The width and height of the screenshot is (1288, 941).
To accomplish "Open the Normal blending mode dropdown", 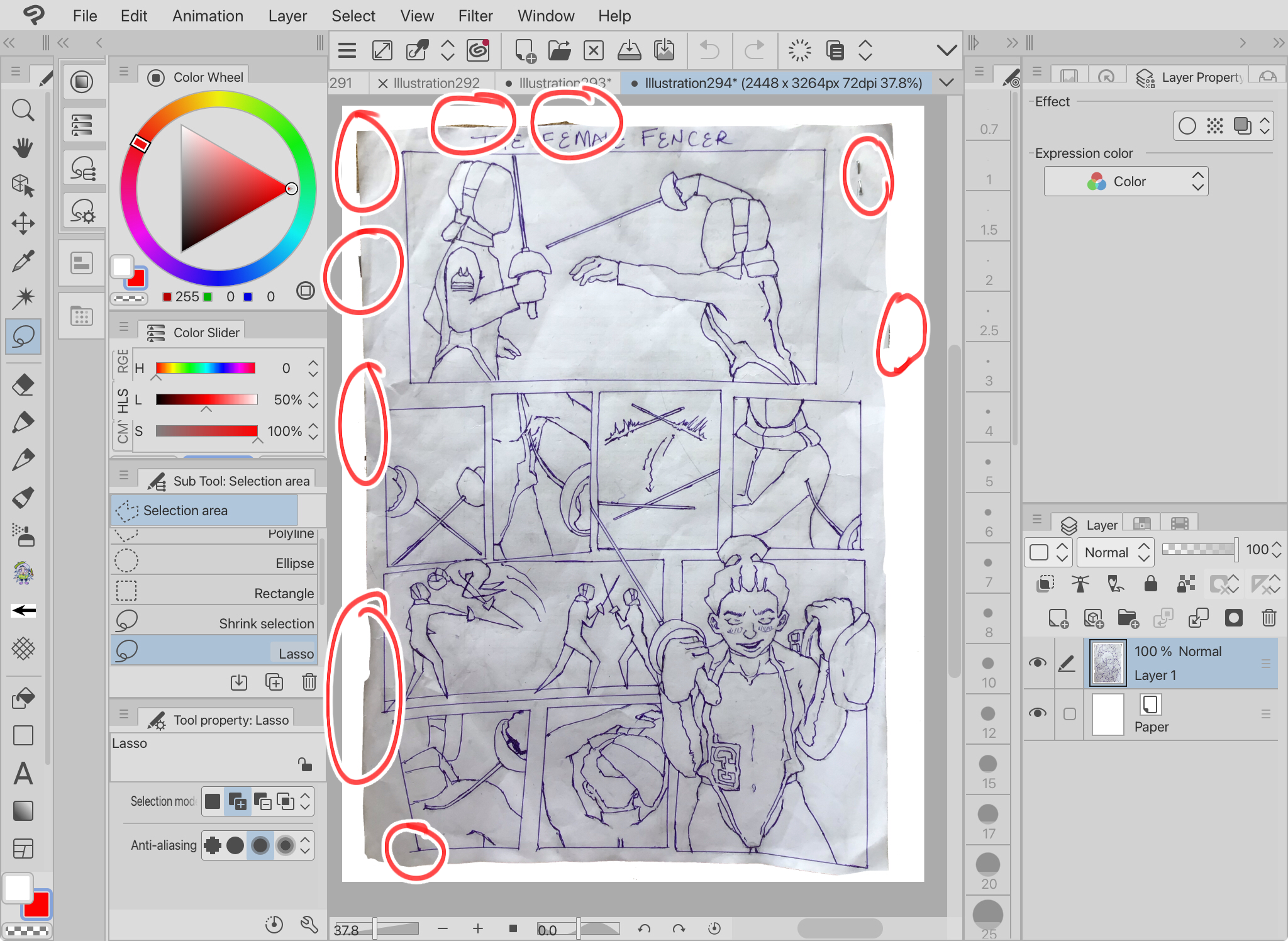I will [x=1115, y=552].
